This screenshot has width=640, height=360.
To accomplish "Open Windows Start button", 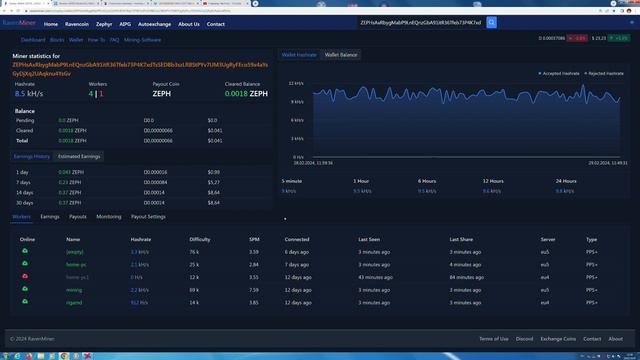I will [5, 356].
